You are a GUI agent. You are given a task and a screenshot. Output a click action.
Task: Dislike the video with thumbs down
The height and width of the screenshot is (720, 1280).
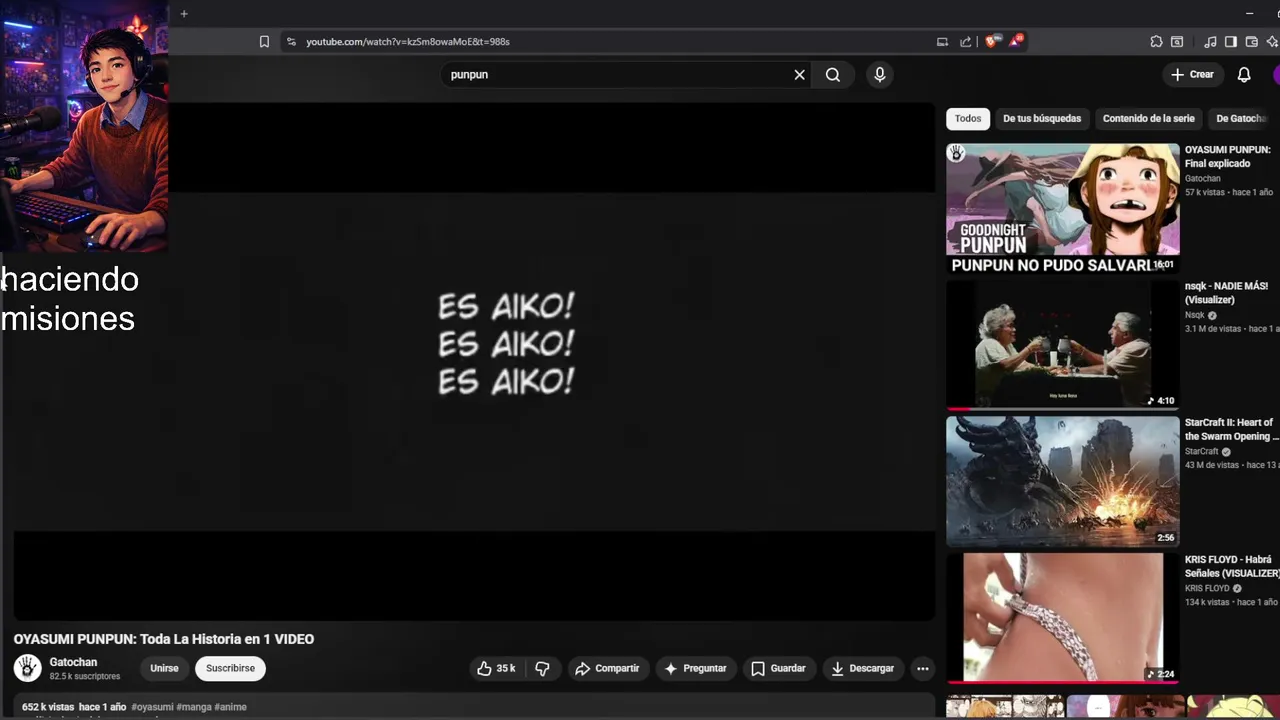pyautogui.click(x=542, y=668)
